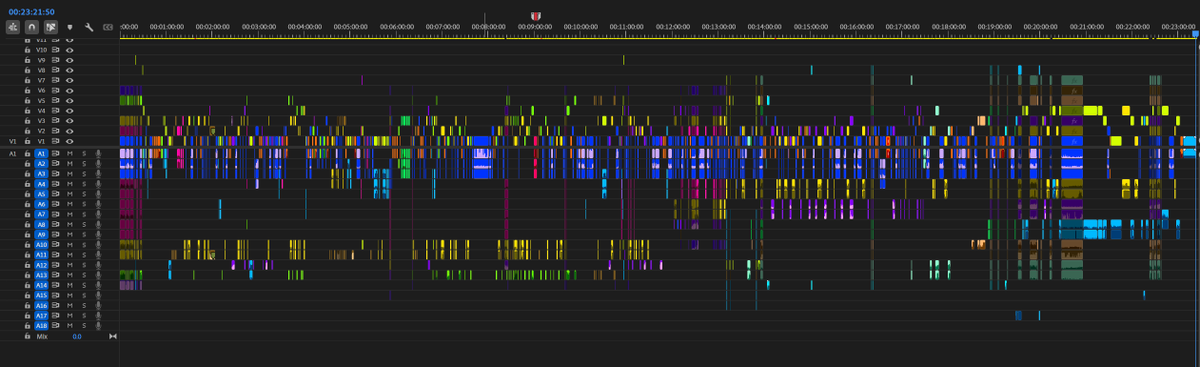This screenshot has height=367, width=1200.
Task: Toggle sync lock on V2
Action: point(57,131)
